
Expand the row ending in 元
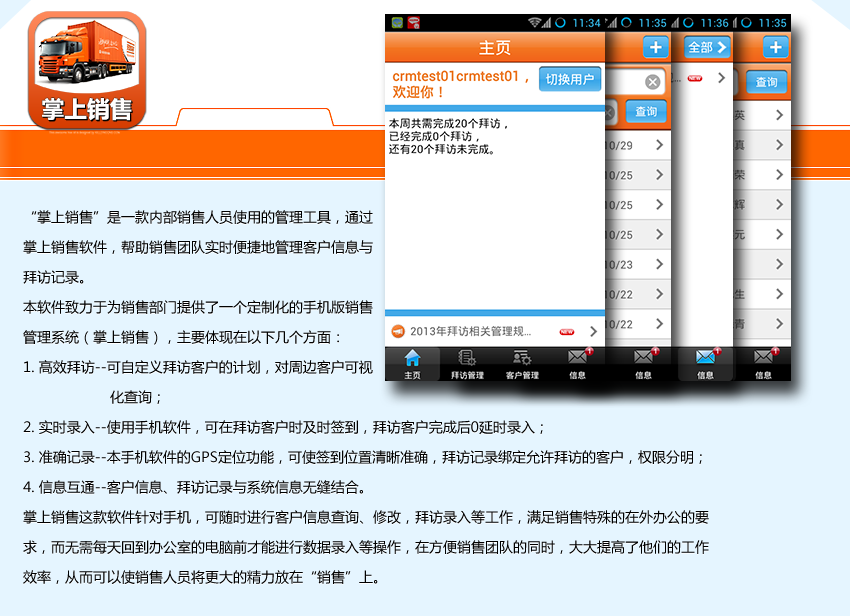tap(780, 234)
